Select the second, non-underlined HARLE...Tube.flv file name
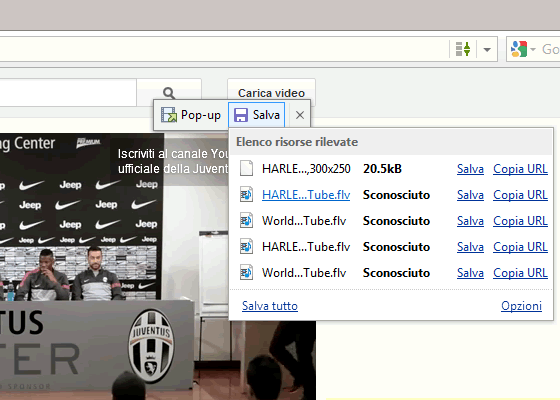 306,247
